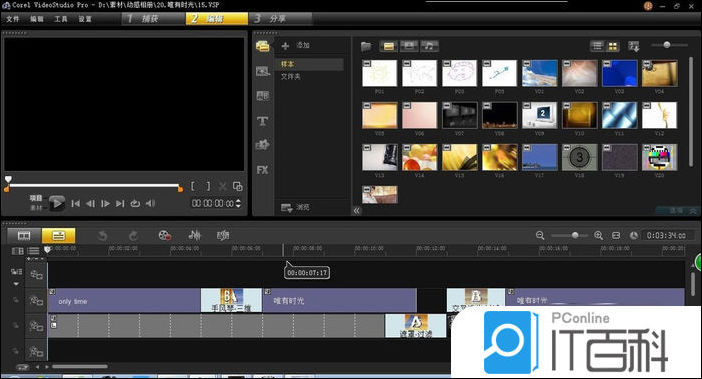
Task: Select the V01 blue sky thumbnail
Action: click(x=539, y=73)
